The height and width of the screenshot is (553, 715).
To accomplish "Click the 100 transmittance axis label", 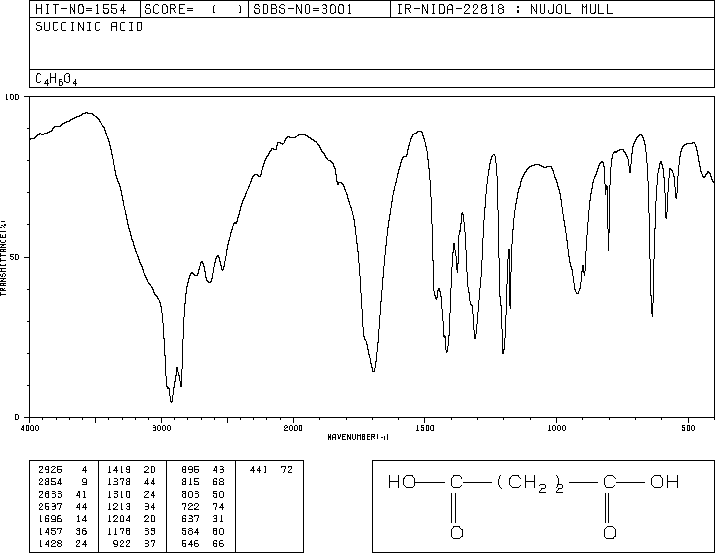I will click(13, 97).
